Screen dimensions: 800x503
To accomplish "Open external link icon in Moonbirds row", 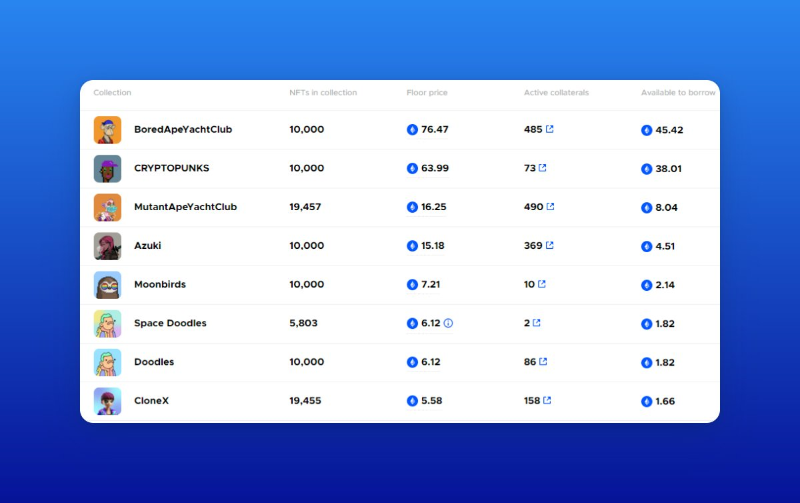I will [x=542, y=284].
